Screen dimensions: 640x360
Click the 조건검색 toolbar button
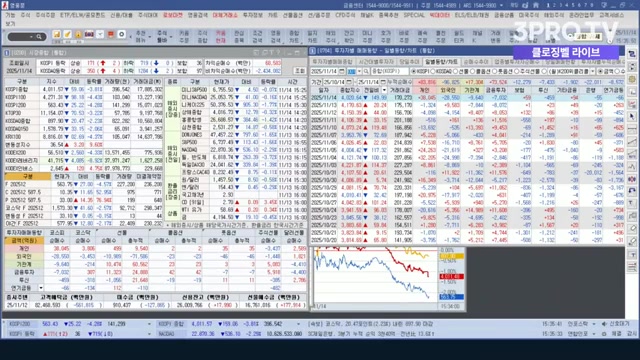[257, 37]
